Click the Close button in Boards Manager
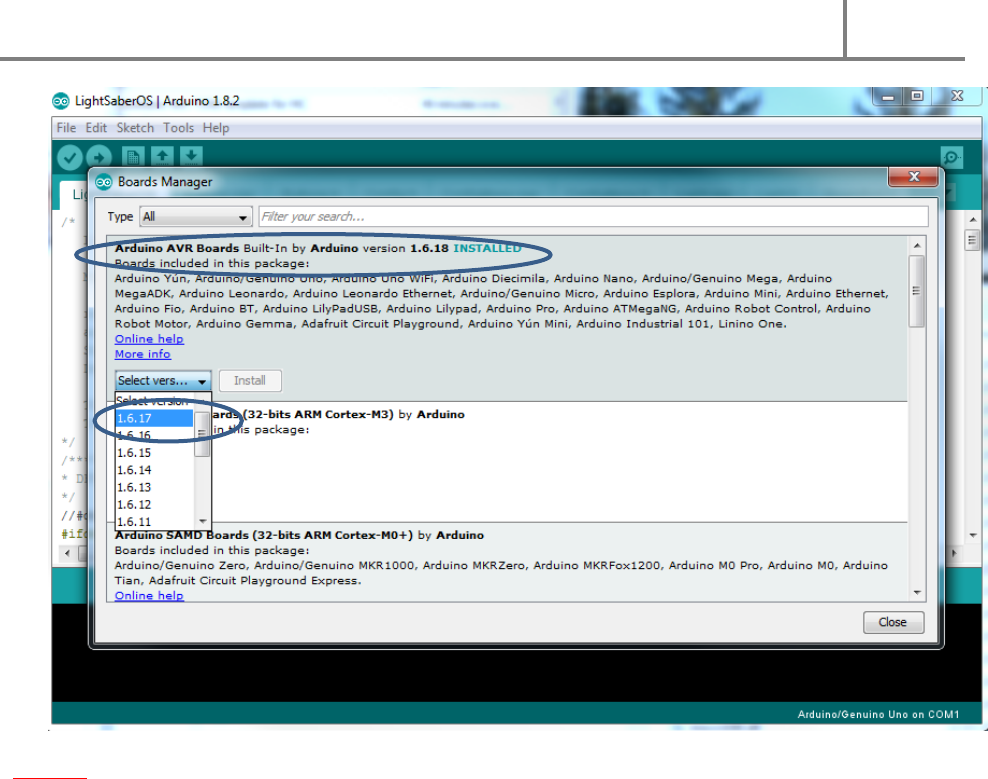 (893, 623)
